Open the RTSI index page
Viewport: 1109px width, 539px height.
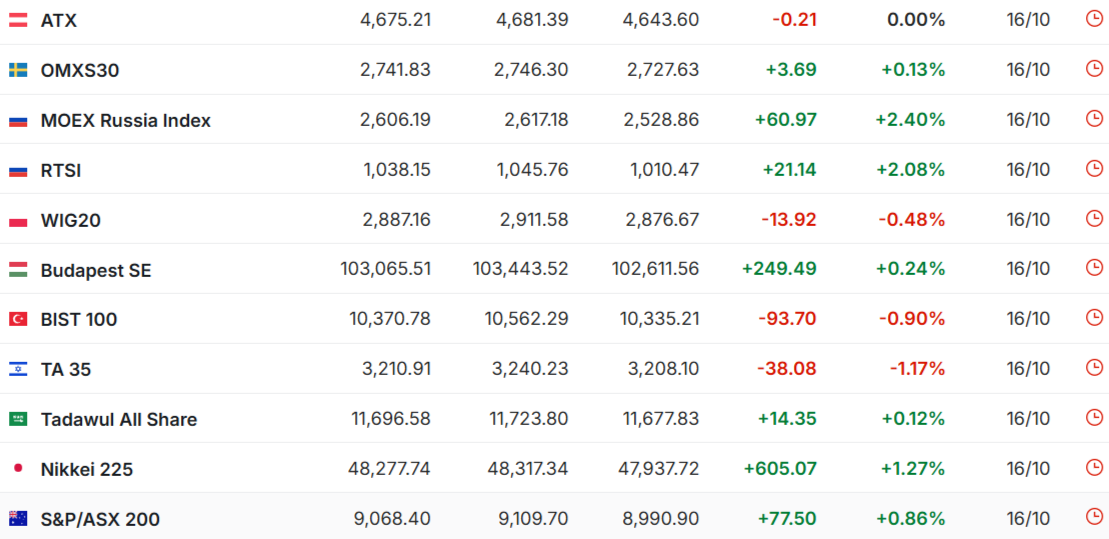61,170
